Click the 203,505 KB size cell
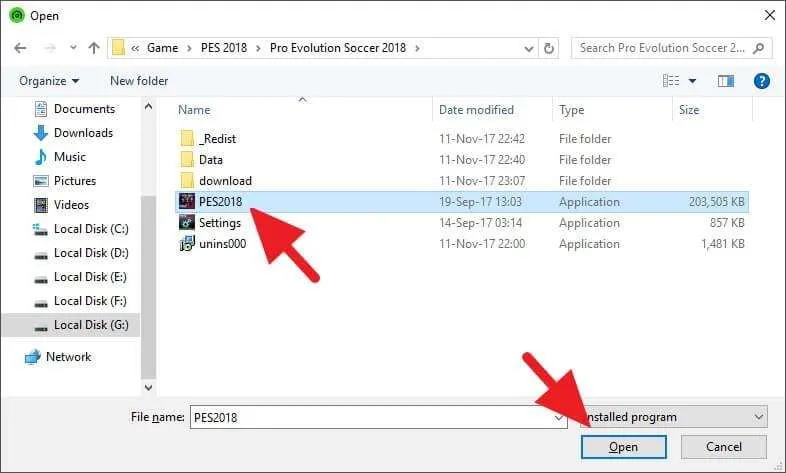Screen dimensions: 786x473 [716, 202]
